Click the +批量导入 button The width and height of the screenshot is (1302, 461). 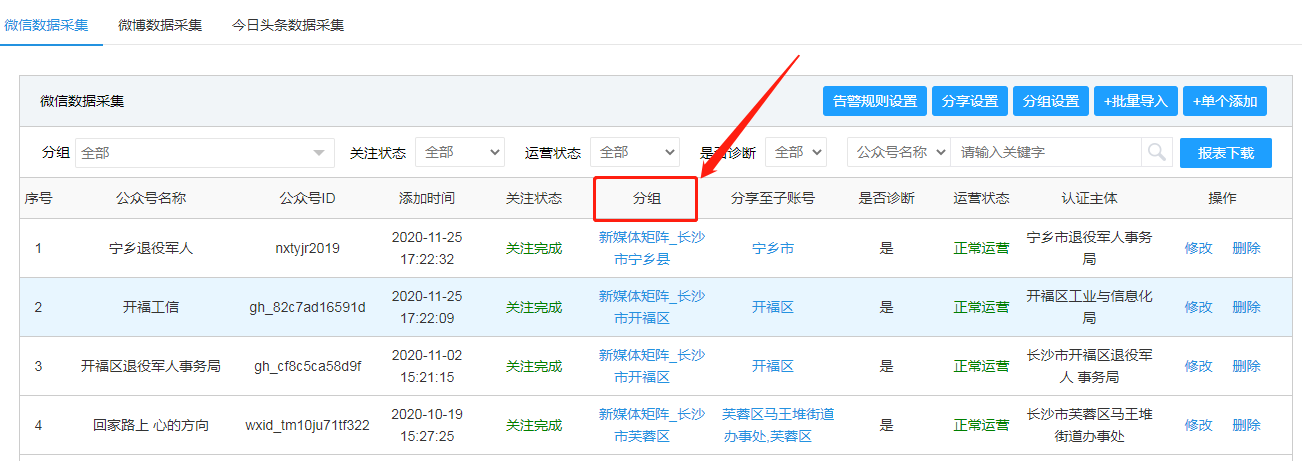[x=1135, y=101]
